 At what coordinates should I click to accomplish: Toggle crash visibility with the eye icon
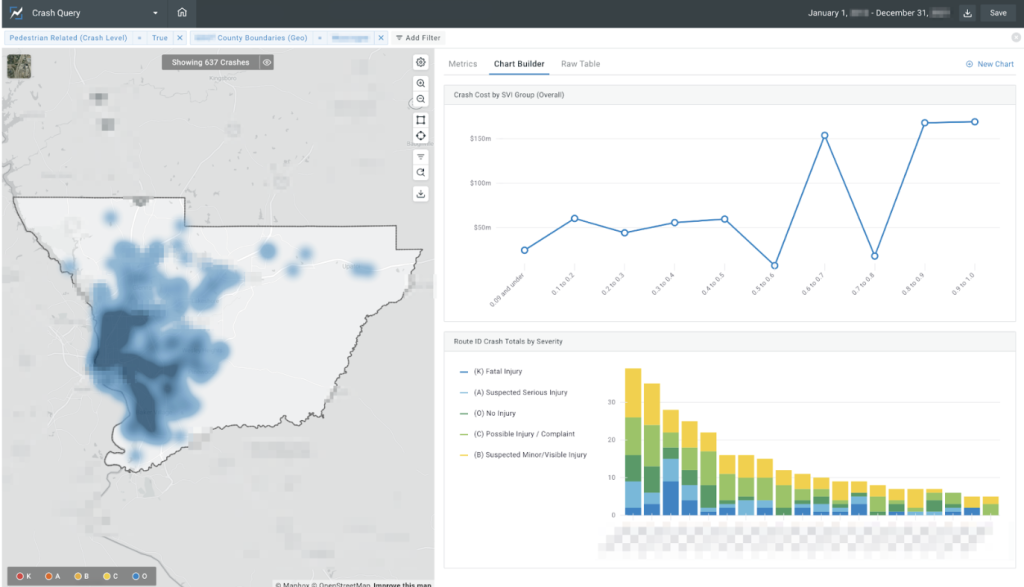click(x=267, y=62)
